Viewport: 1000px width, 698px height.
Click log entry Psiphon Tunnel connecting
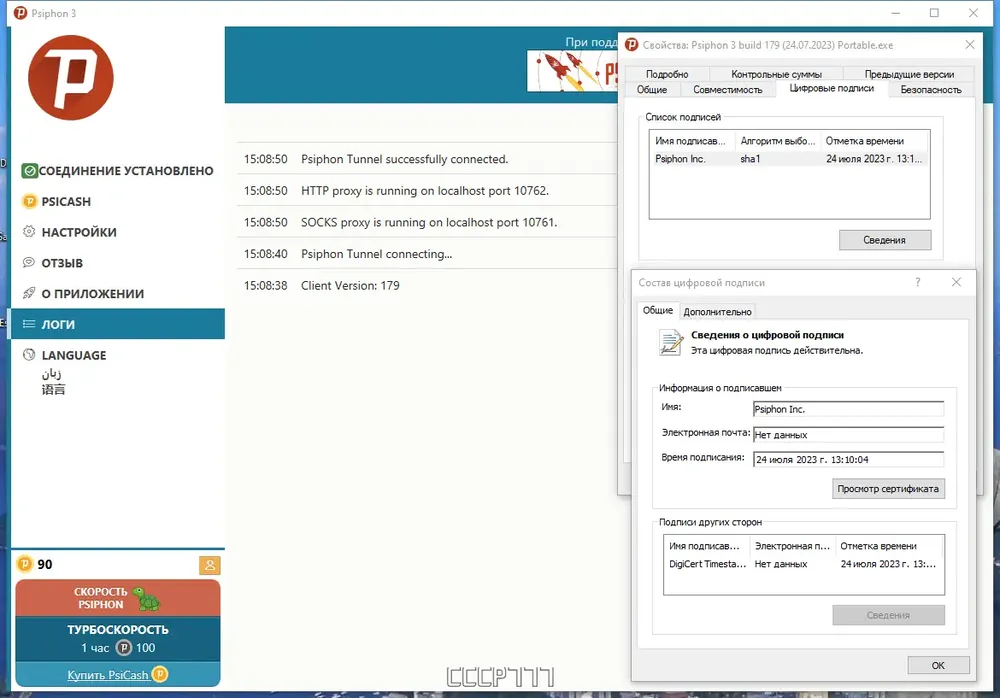coord(427,254)
